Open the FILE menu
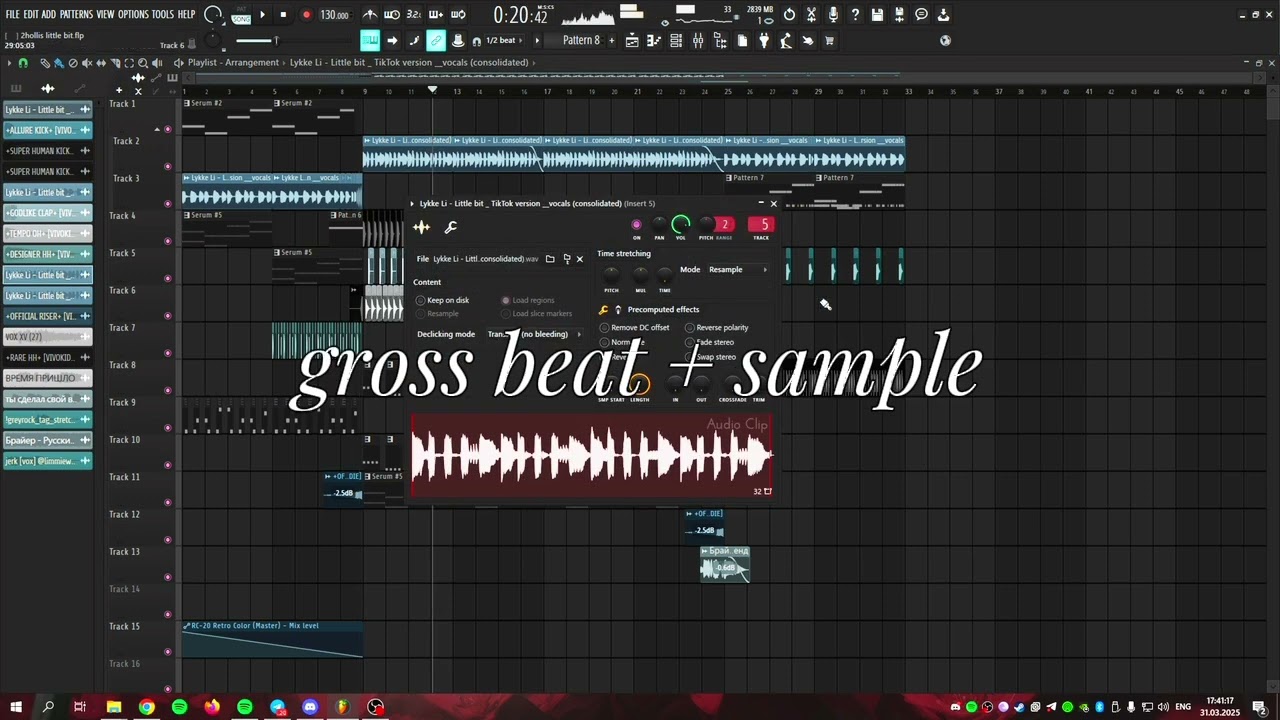 tap(13, 15)
